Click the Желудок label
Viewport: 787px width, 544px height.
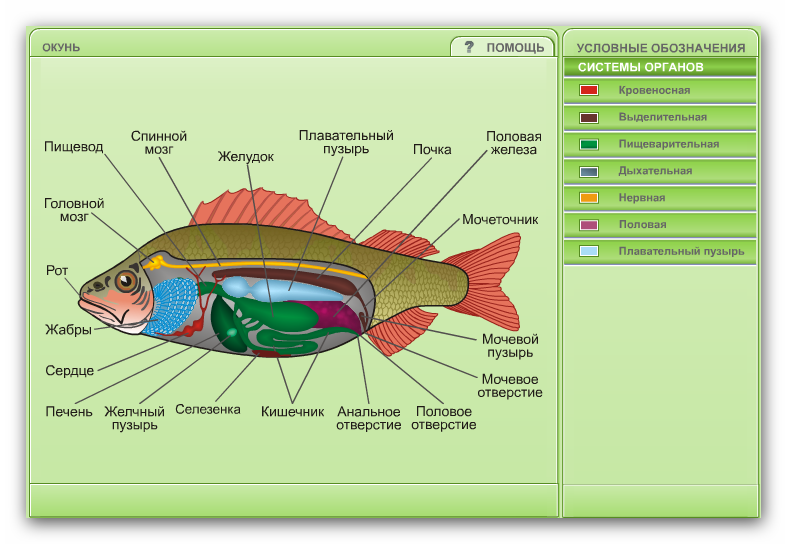click(x=245, y=157)
